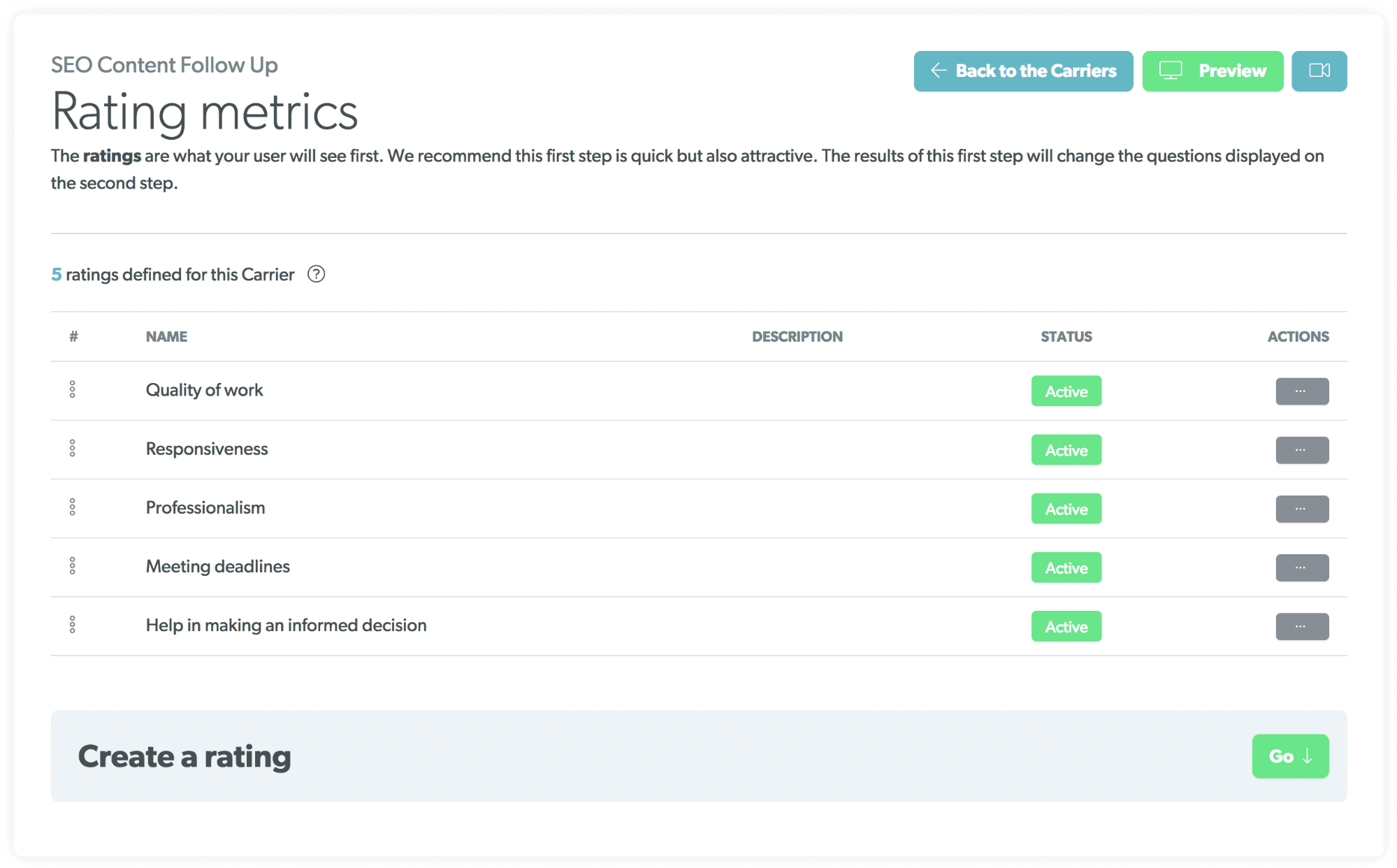The width and height of the screenshot is (1397, 868).
Task: Click the drag handle beside Quality of work
Action: pos(73,390)
